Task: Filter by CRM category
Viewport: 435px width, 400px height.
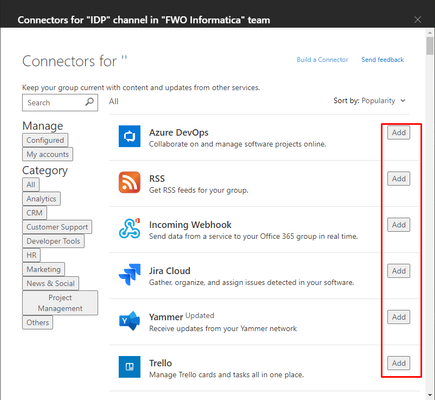Action: (35, 213)
